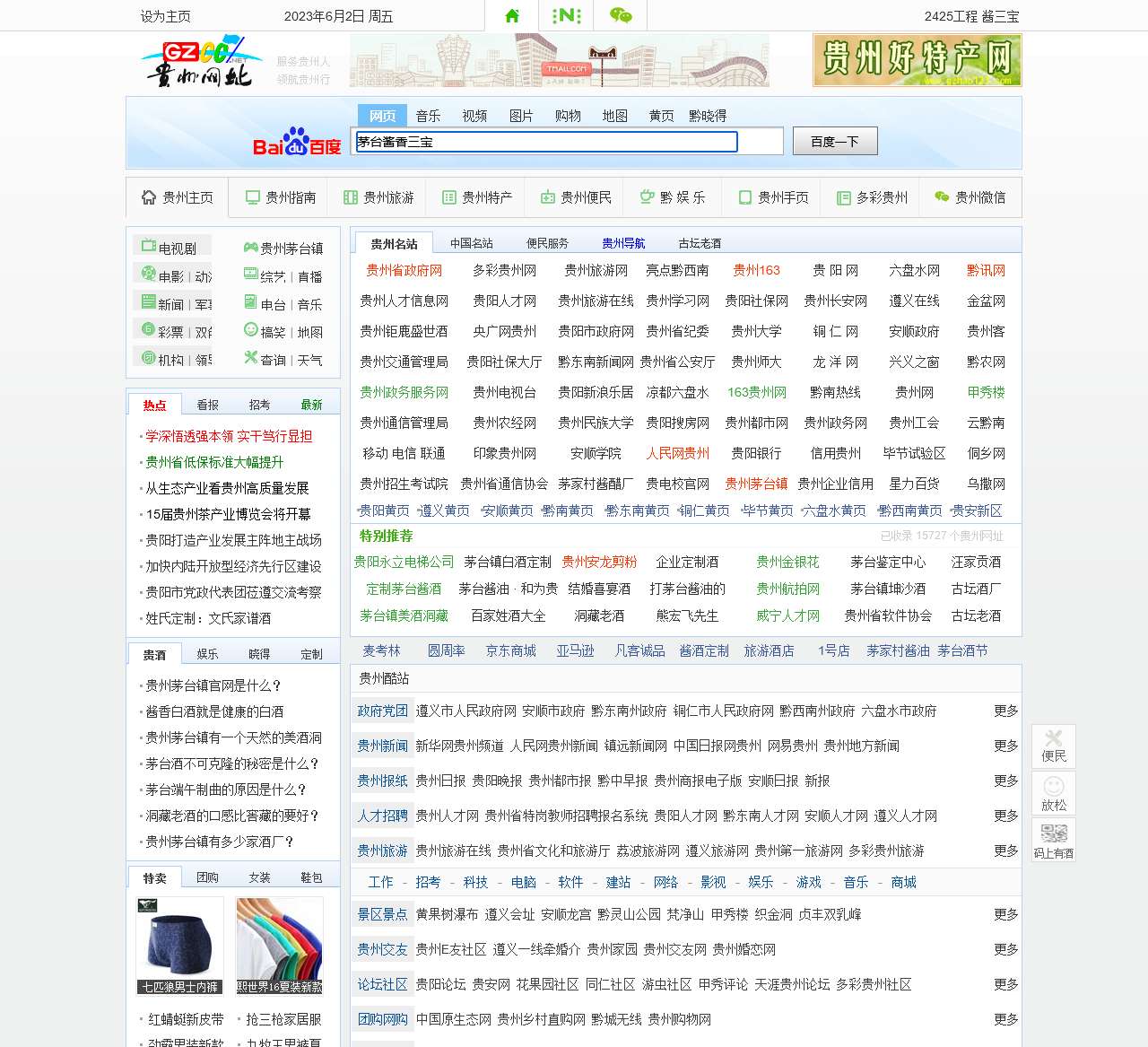Switch to the 图片 search tab
This screenshot has width=1148, height=1047.
pos(521,116)
